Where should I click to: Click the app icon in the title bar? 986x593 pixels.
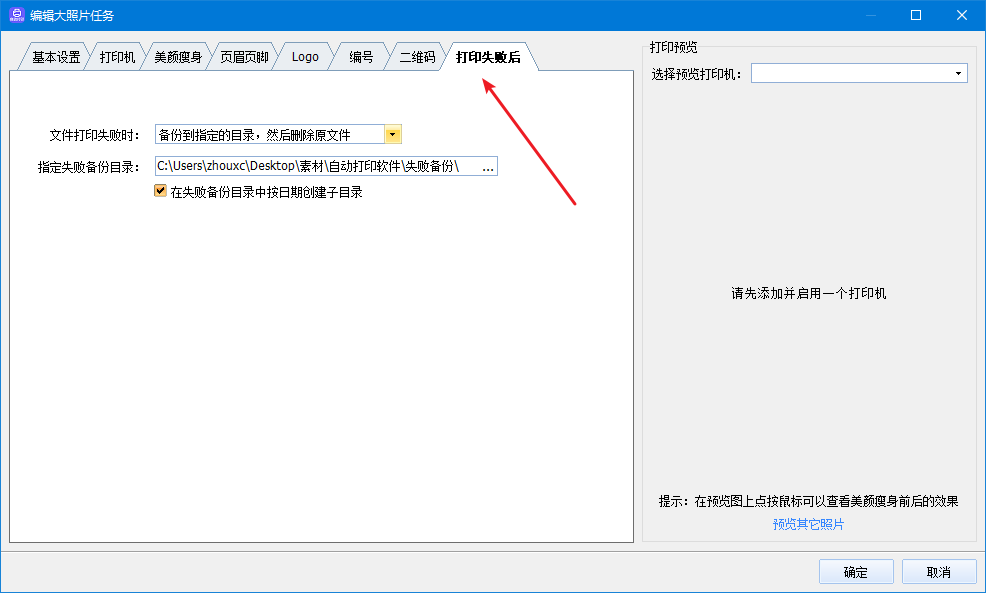pyautogui.click(x=16, y=15)
